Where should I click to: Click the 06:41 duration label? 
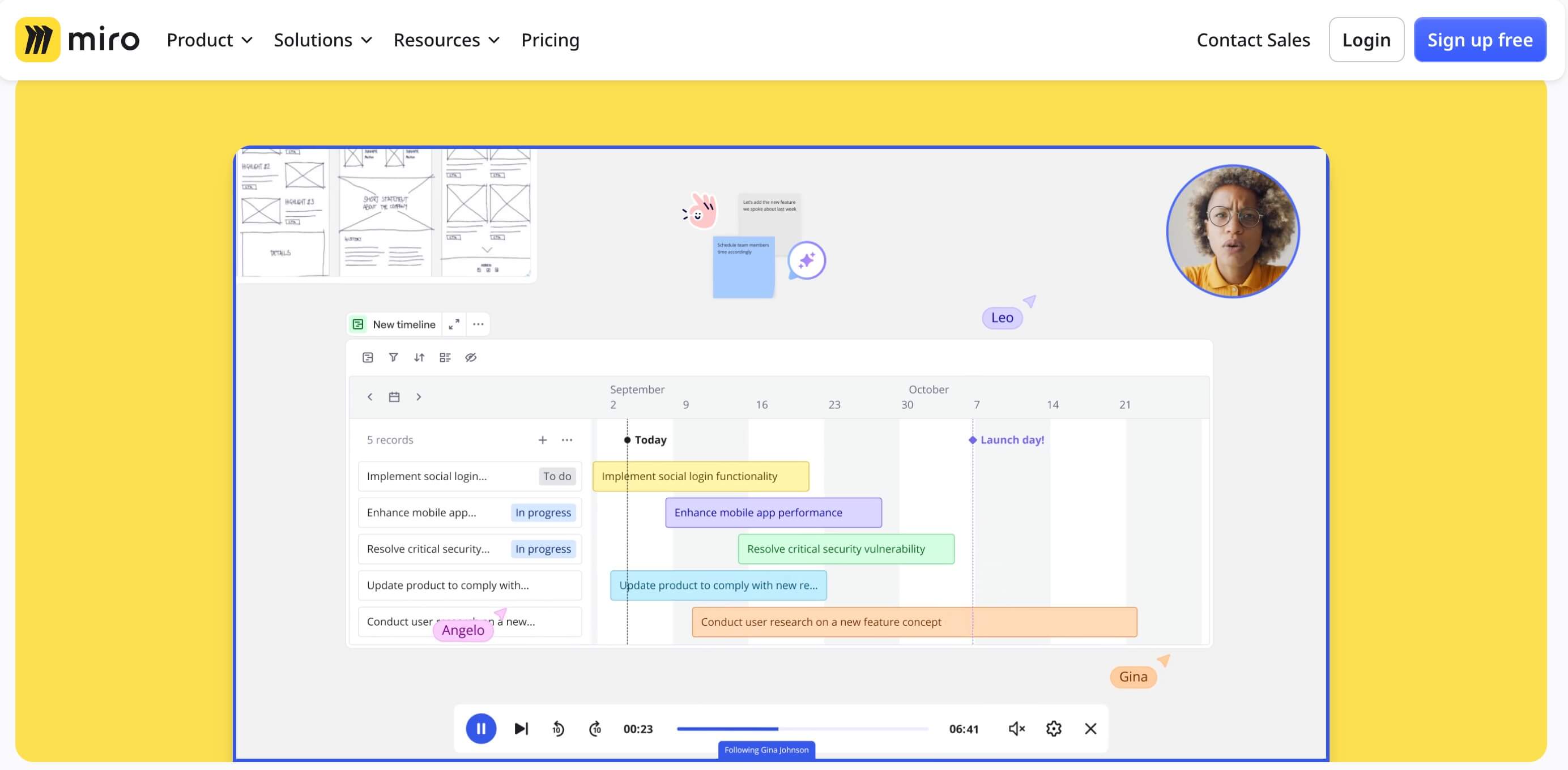tap(964, 729)
